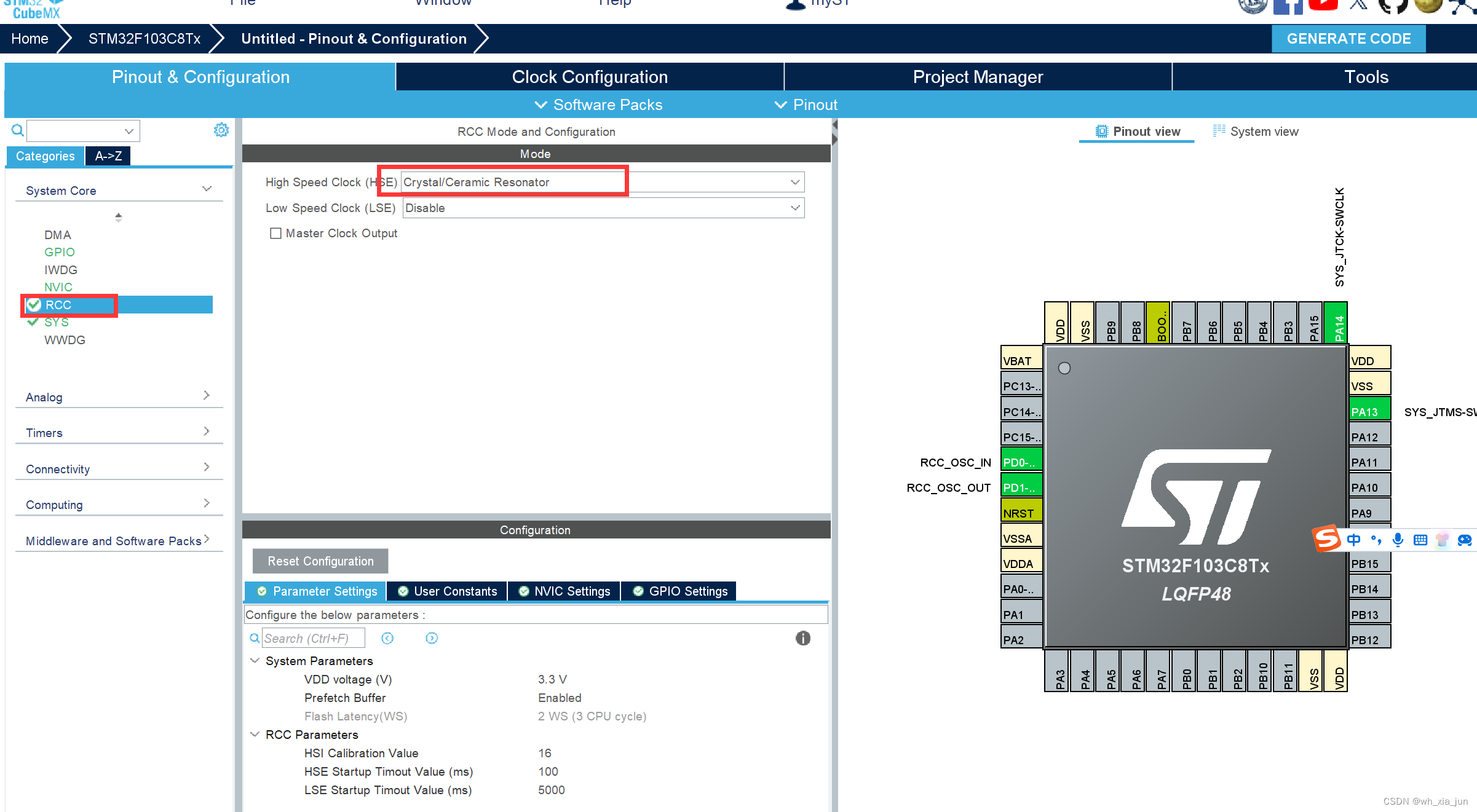Image resolution: width=1477 pixels, height=812 pixels.
Task: Switch to System view
Action: [1256, 132]
